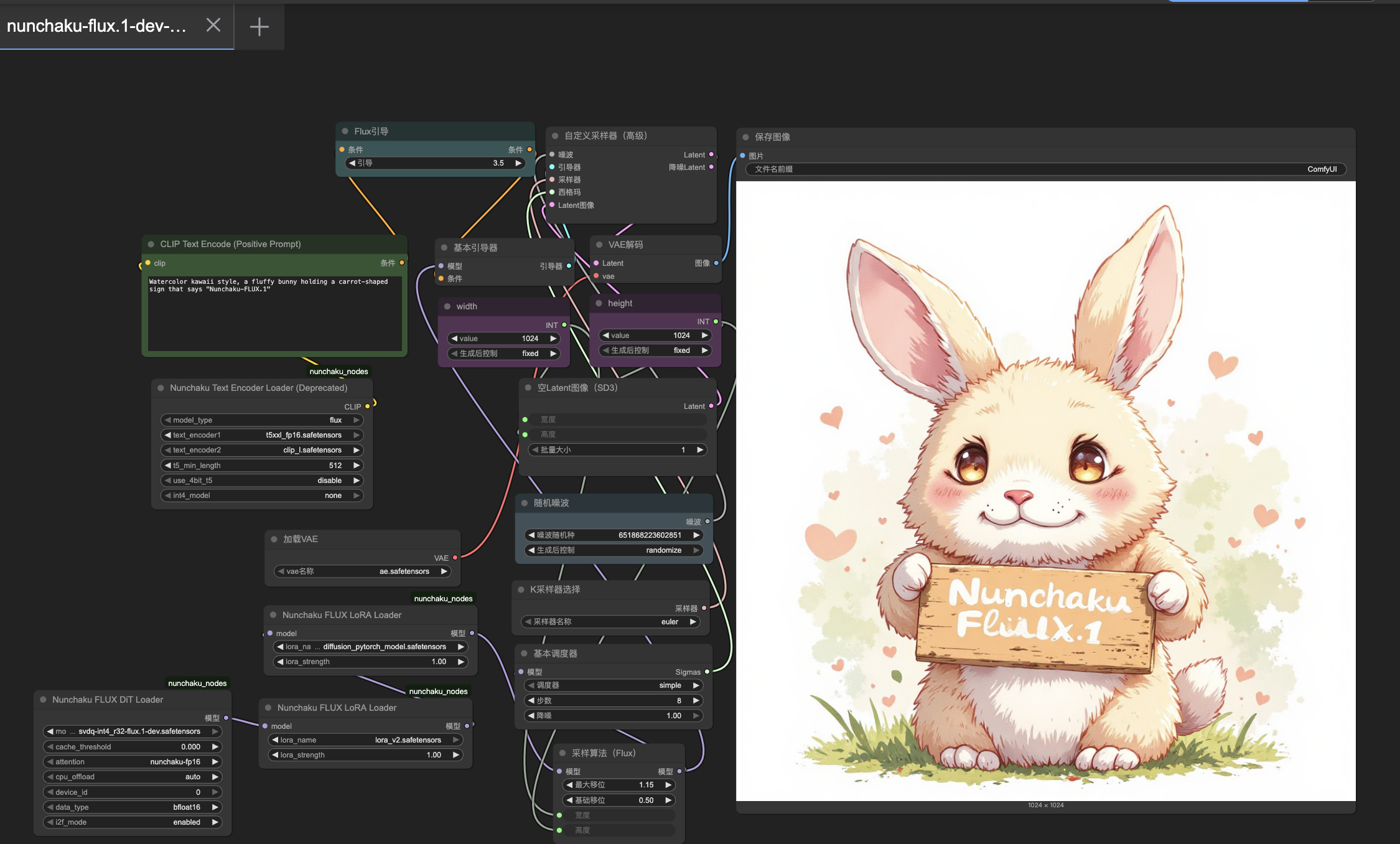Collapse the 保存图像 node
The width and height of the screenshot is (1400, 844).
coord(745,137)
